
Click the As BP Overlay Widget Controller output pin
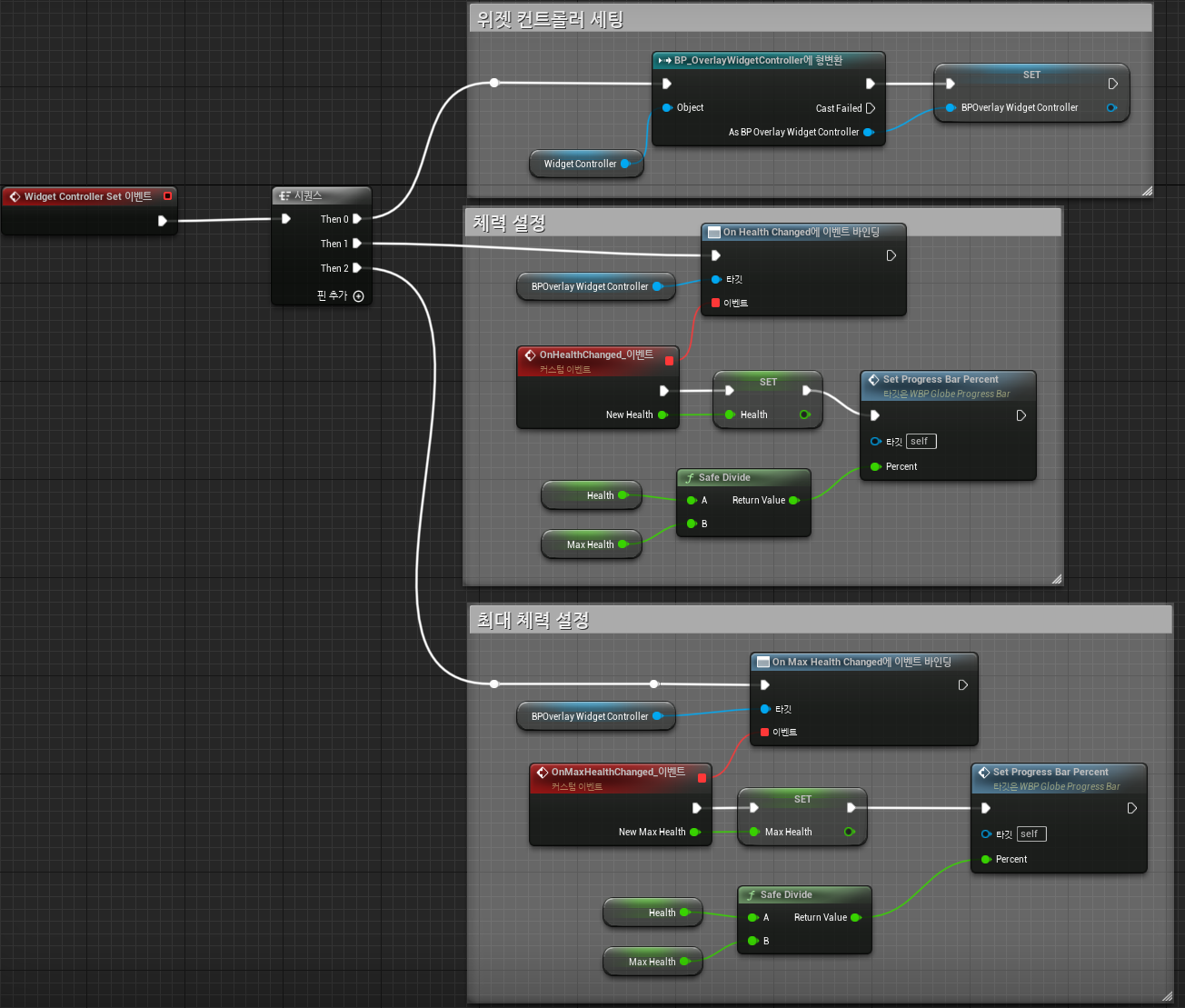(869, 132)
